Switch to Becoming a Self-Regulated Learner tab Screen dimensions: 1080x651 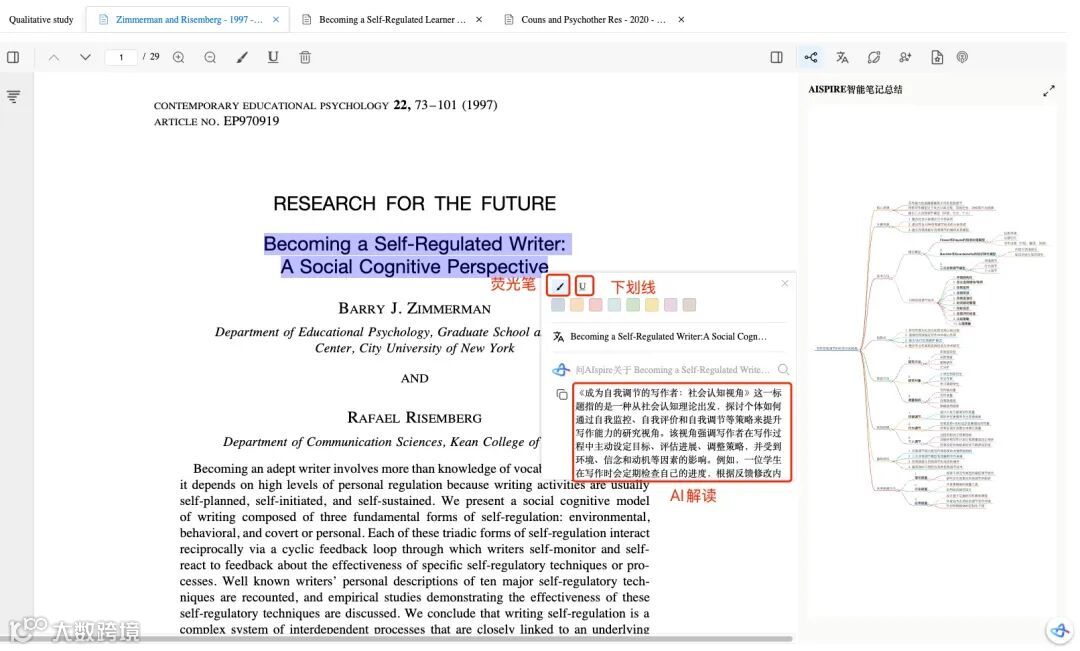pyautogui.click(x=392, y=19)
